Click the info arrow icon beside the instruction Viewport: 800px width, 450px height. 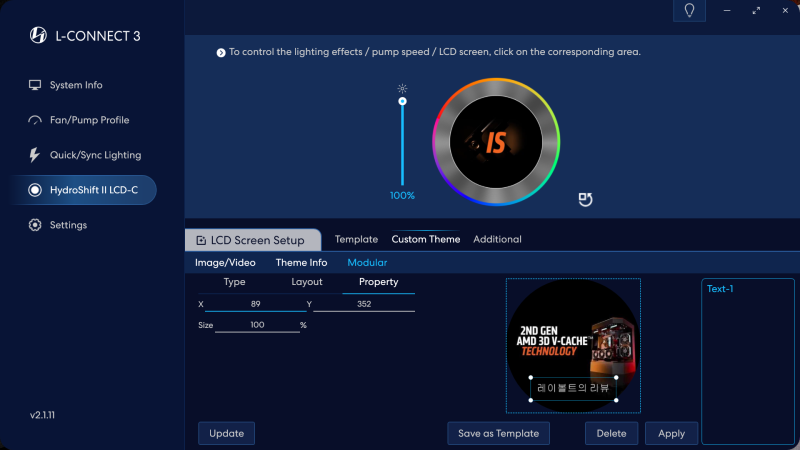pyautogui.click(x=221, y=53)
